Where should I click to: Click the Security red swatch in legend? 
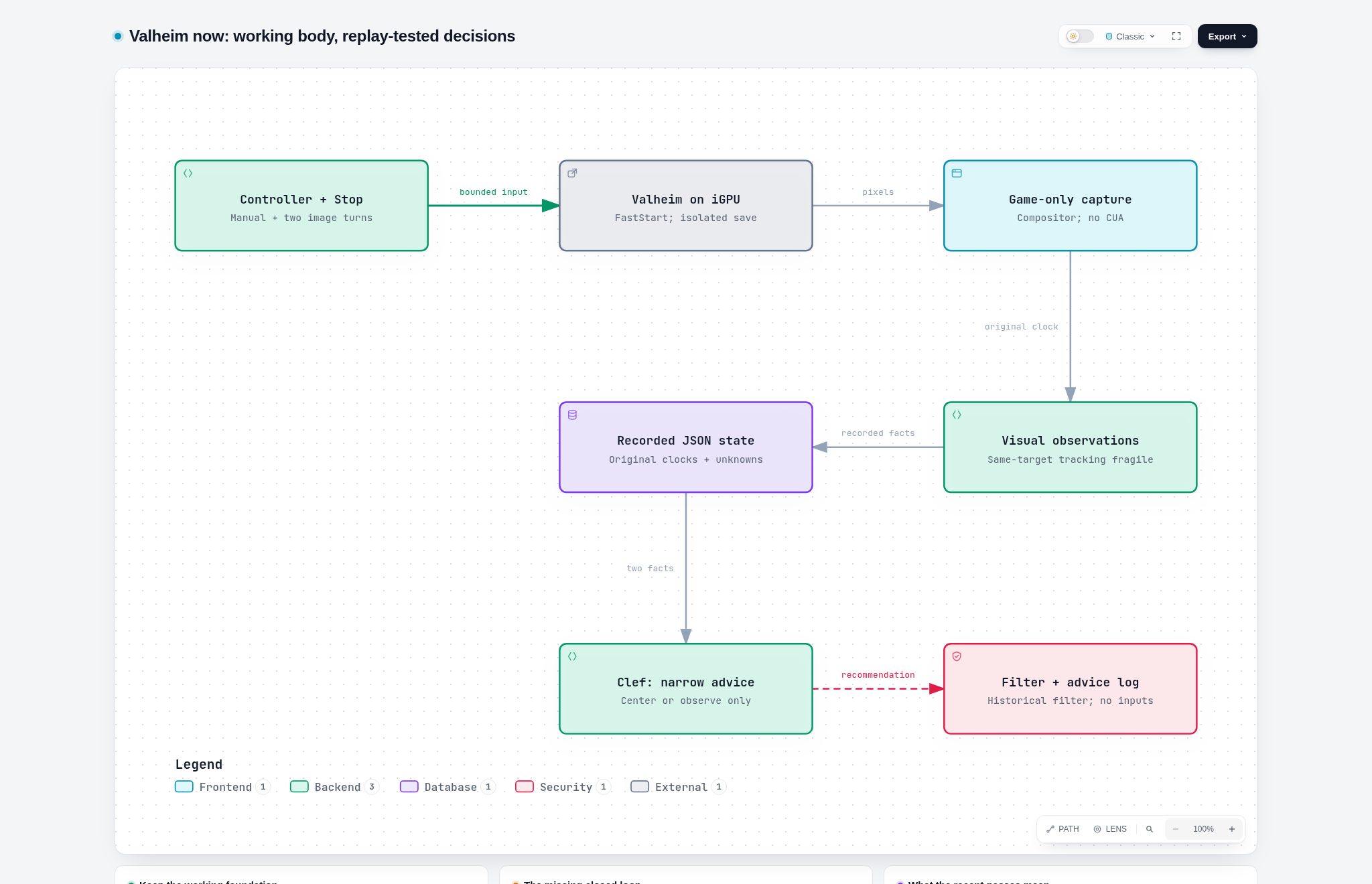[x=525, y=787]
